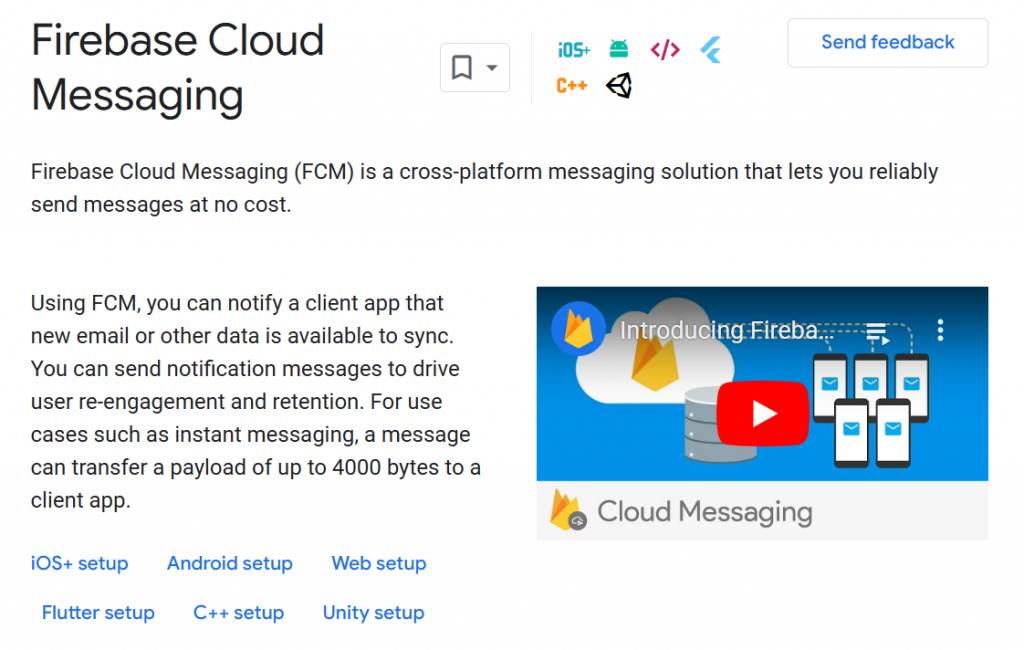Open the Web setup guide
1024x650 pixels.
[378, 563]
